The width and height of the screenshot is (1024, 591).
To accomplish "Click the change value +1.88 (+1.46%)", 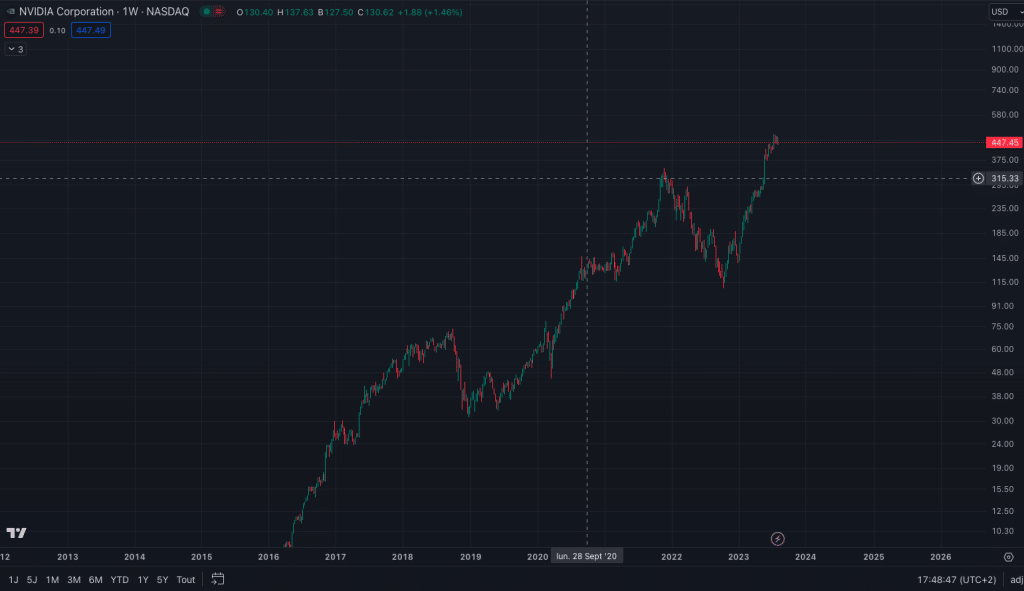I will pyautogui.click(x=430, y=12).
